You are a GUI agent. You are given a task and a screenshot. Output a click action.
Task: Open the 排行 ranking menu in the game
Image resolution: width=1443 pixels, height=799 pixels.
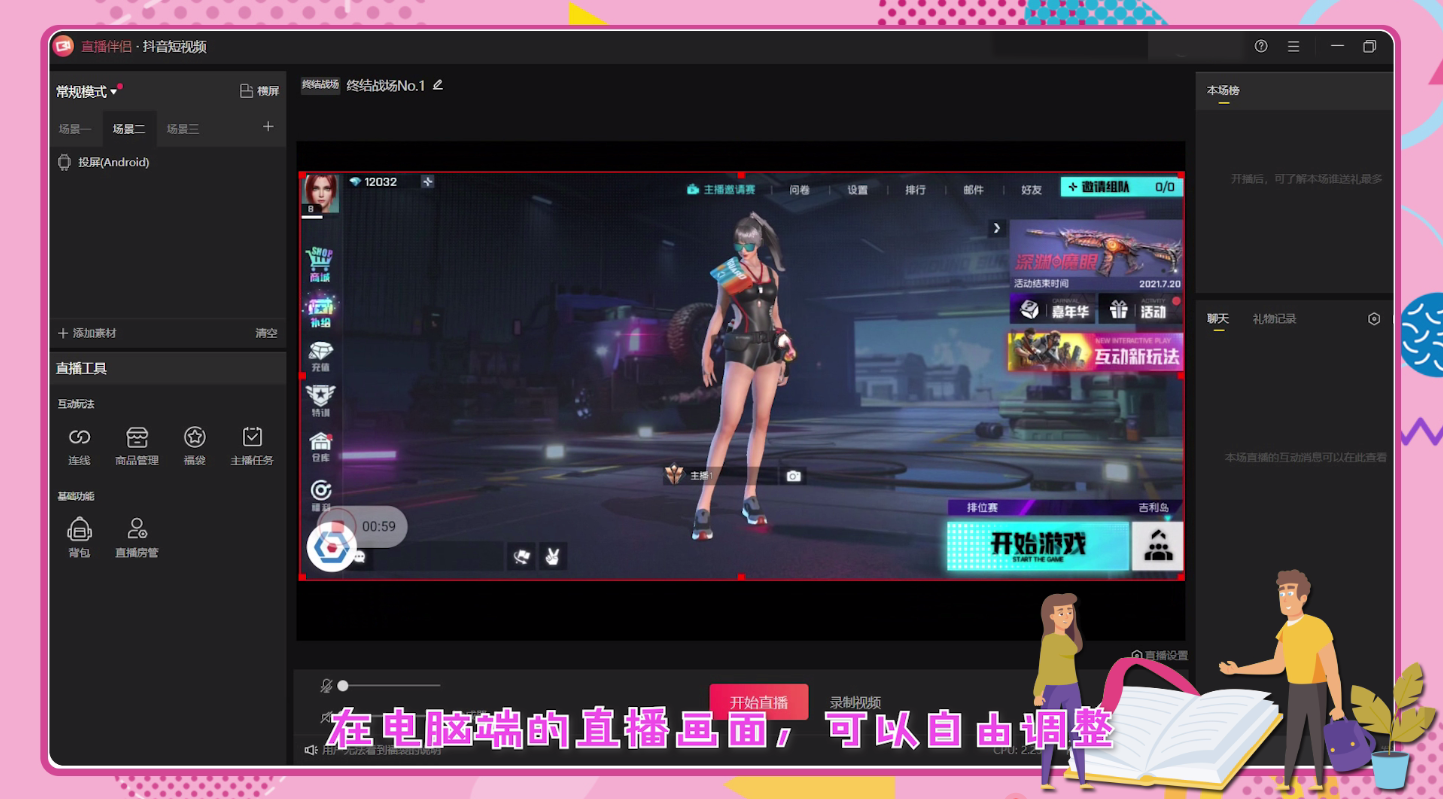coord(915,190)
